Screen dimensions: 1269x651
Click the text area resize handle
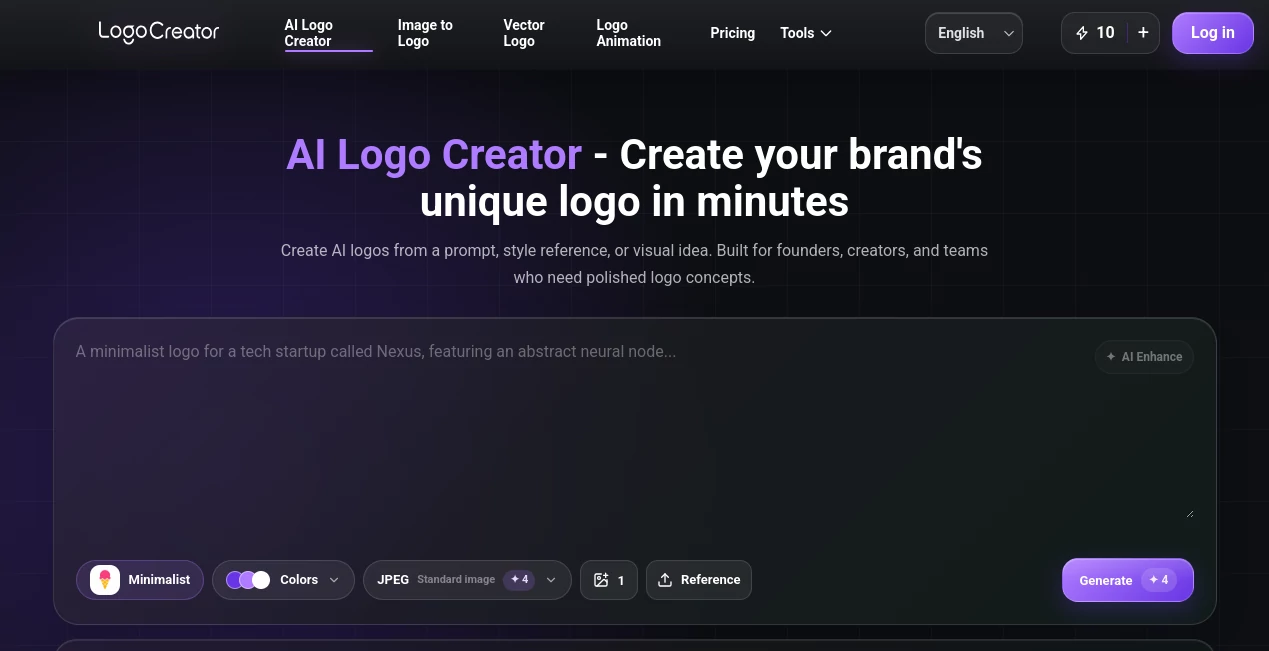point(1189,513)
